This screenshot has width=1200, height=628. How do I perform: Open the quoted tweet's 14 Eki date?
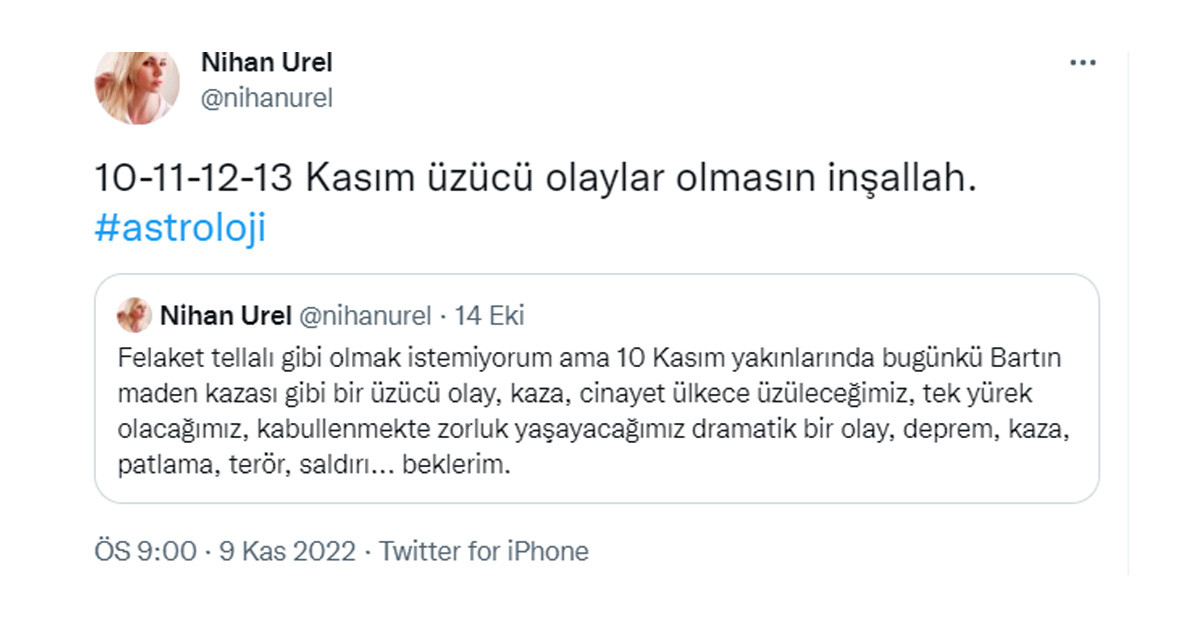tap(490, 316)
